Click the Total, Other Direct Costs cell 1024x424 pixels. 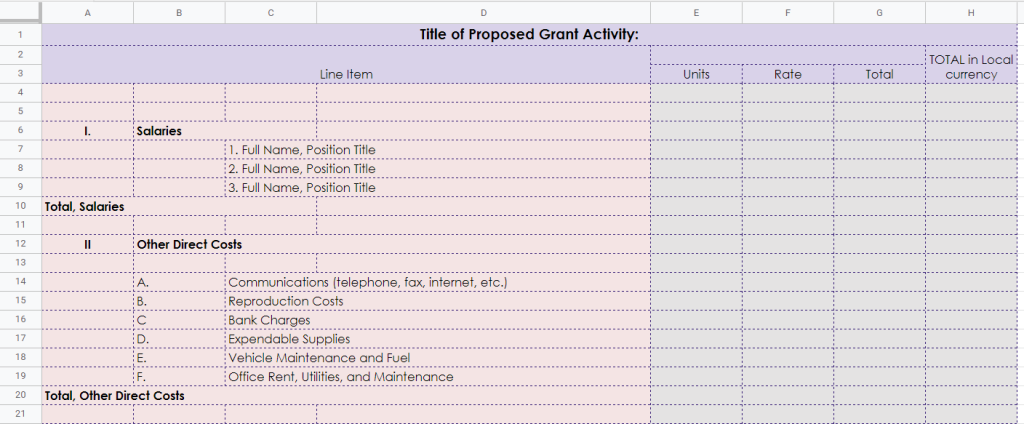tap(346, 396)
